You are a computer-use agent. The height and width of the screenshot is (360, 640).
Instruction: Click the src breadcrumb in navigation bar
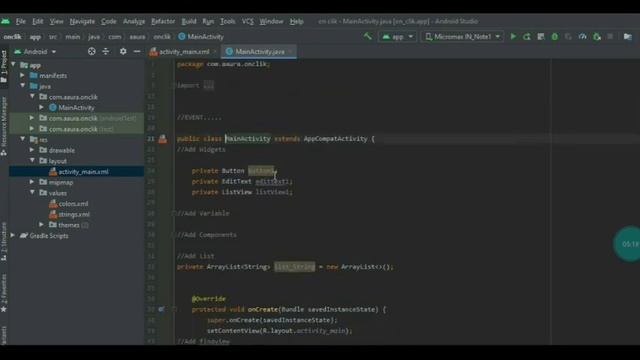point(53,37)
